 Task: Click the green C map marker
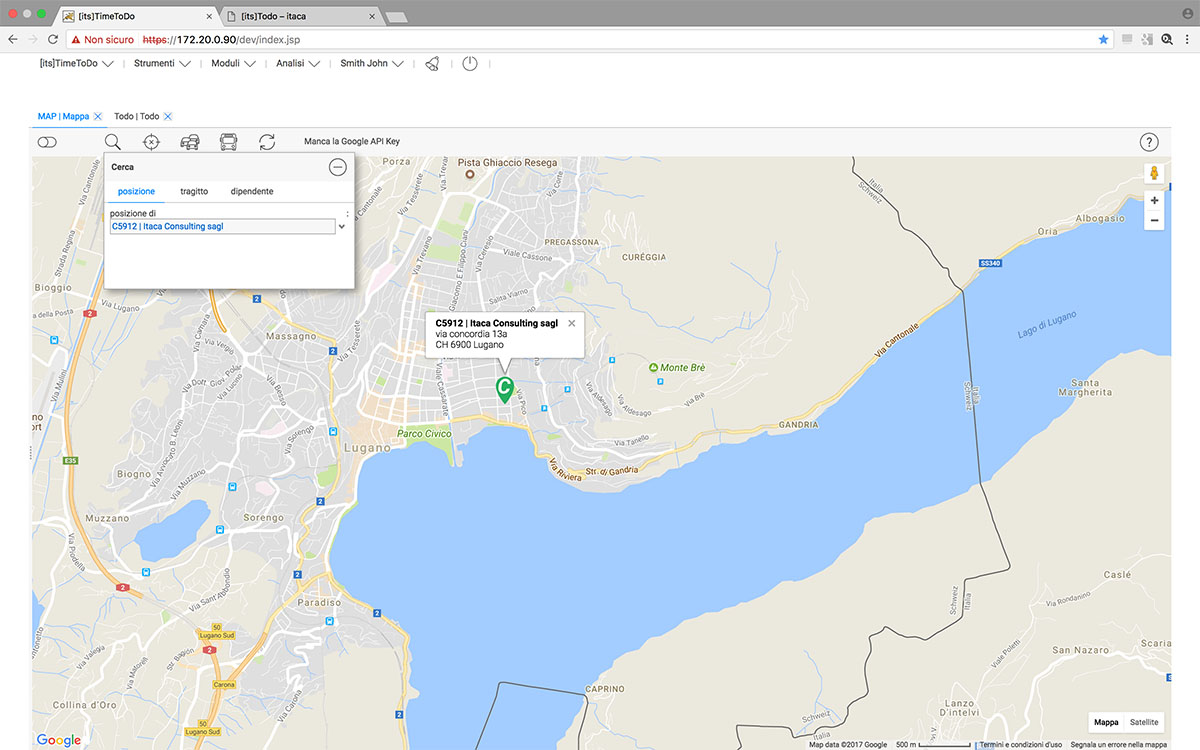[505, 389]
